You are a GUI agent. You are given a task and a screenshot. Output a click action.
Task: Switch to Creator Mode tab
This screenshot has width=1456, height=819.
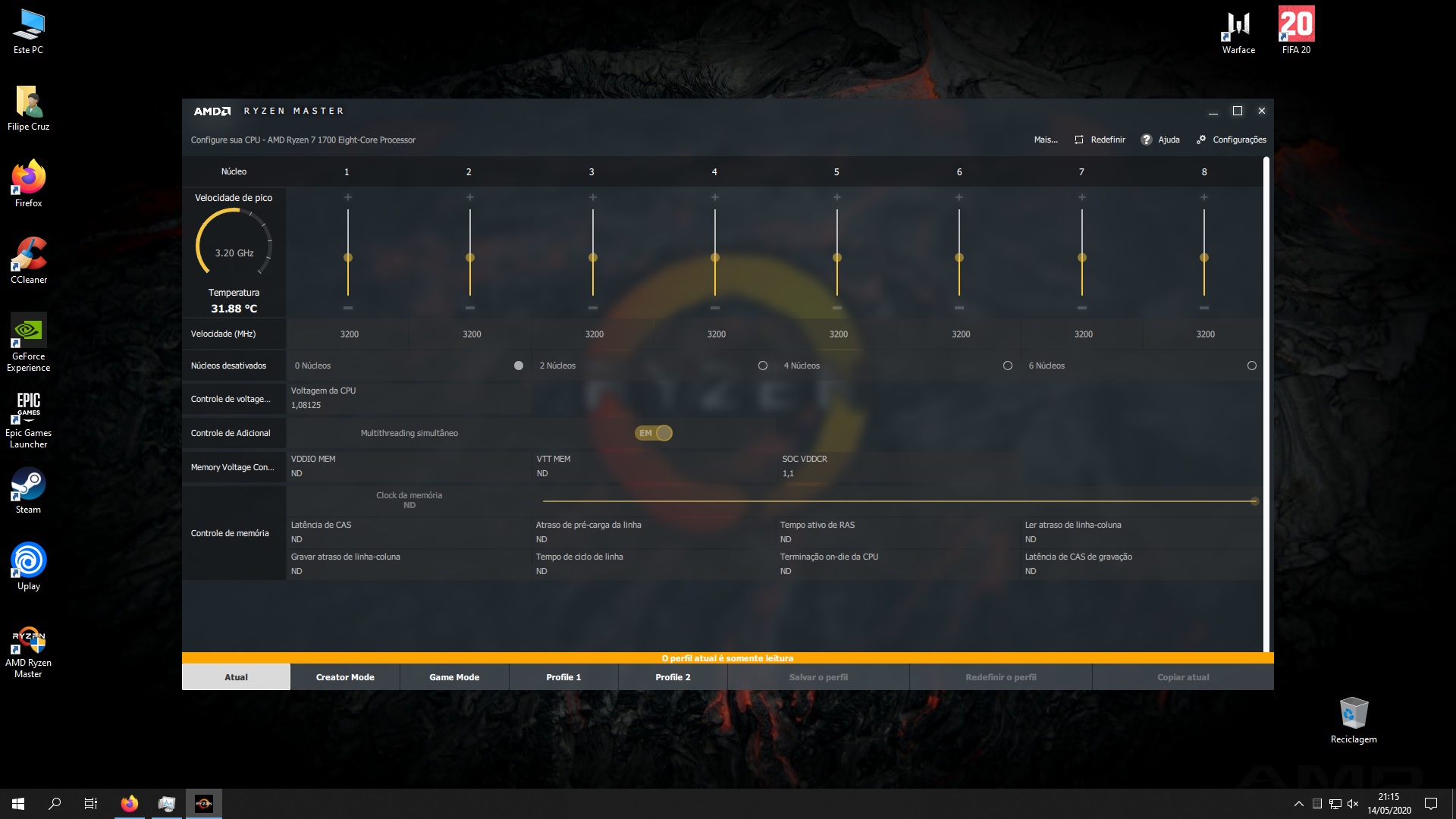(x=345, y=677)
